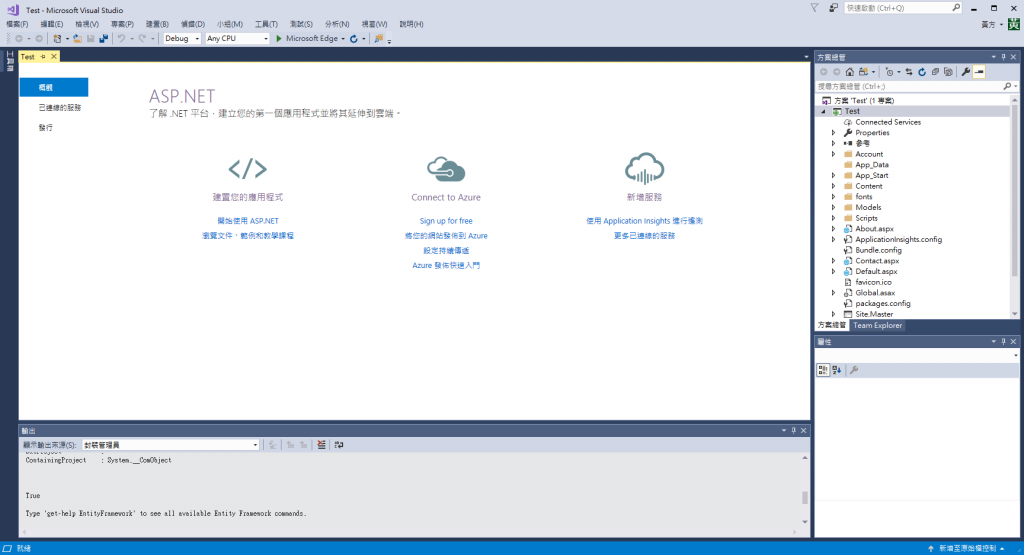Click the solution/folder view switch icon
The height and width of the screenshot is (555, 1024).
coord(863,72)
